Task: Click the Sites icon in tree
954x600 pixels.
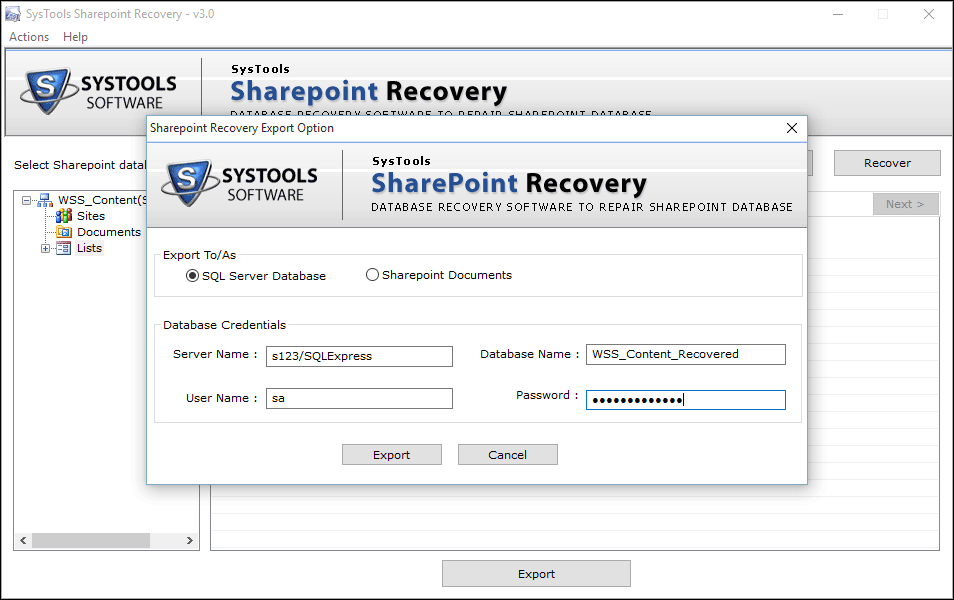Action: click(x=64, y=216)
